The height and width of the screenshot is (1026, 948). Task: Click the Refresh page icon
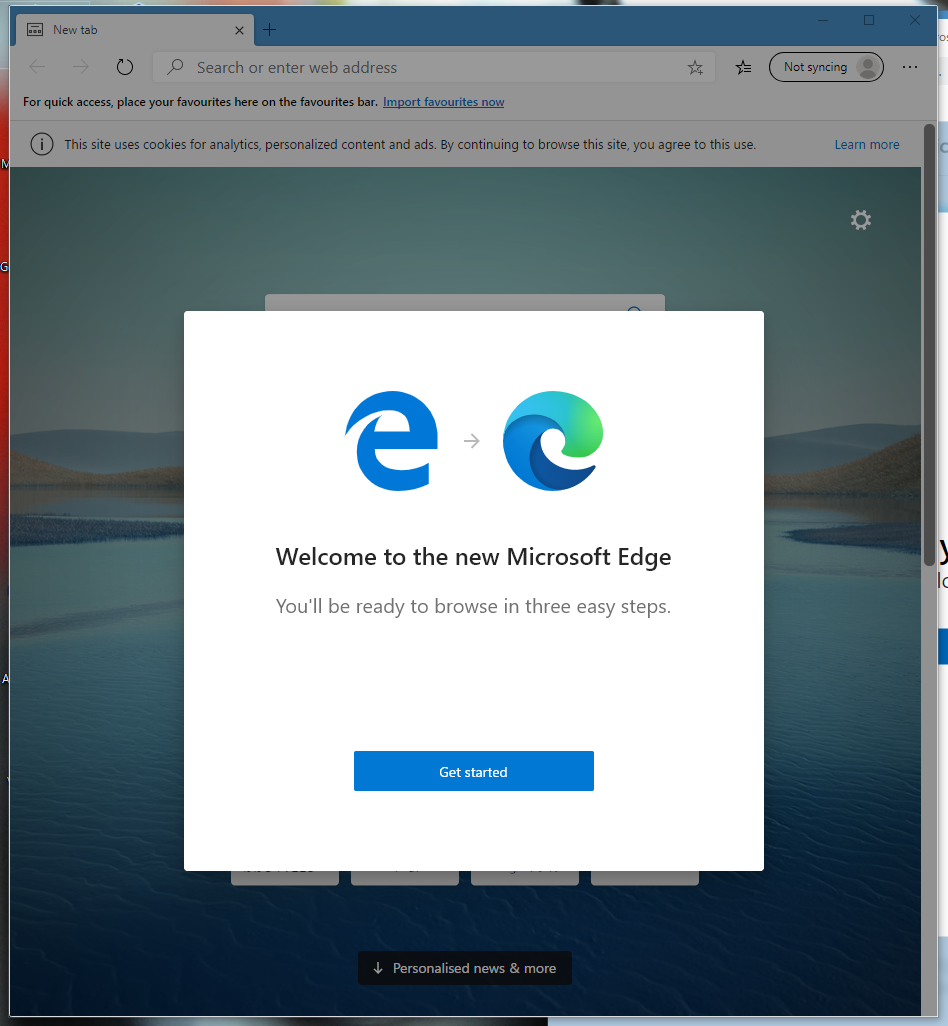(x=124, y=67)
